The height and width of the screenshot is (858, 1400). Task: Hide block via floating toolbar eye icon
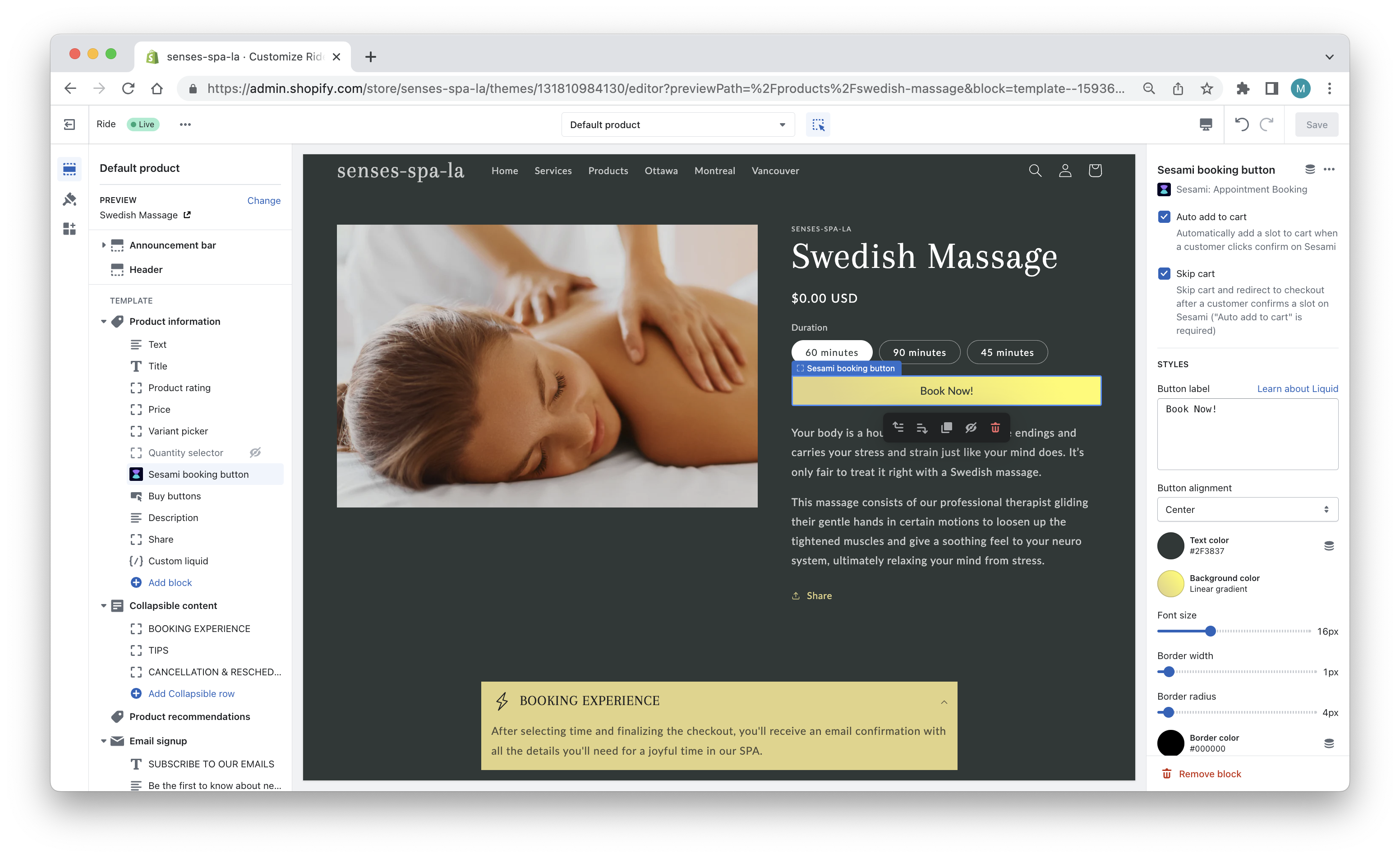click(971, 427)
